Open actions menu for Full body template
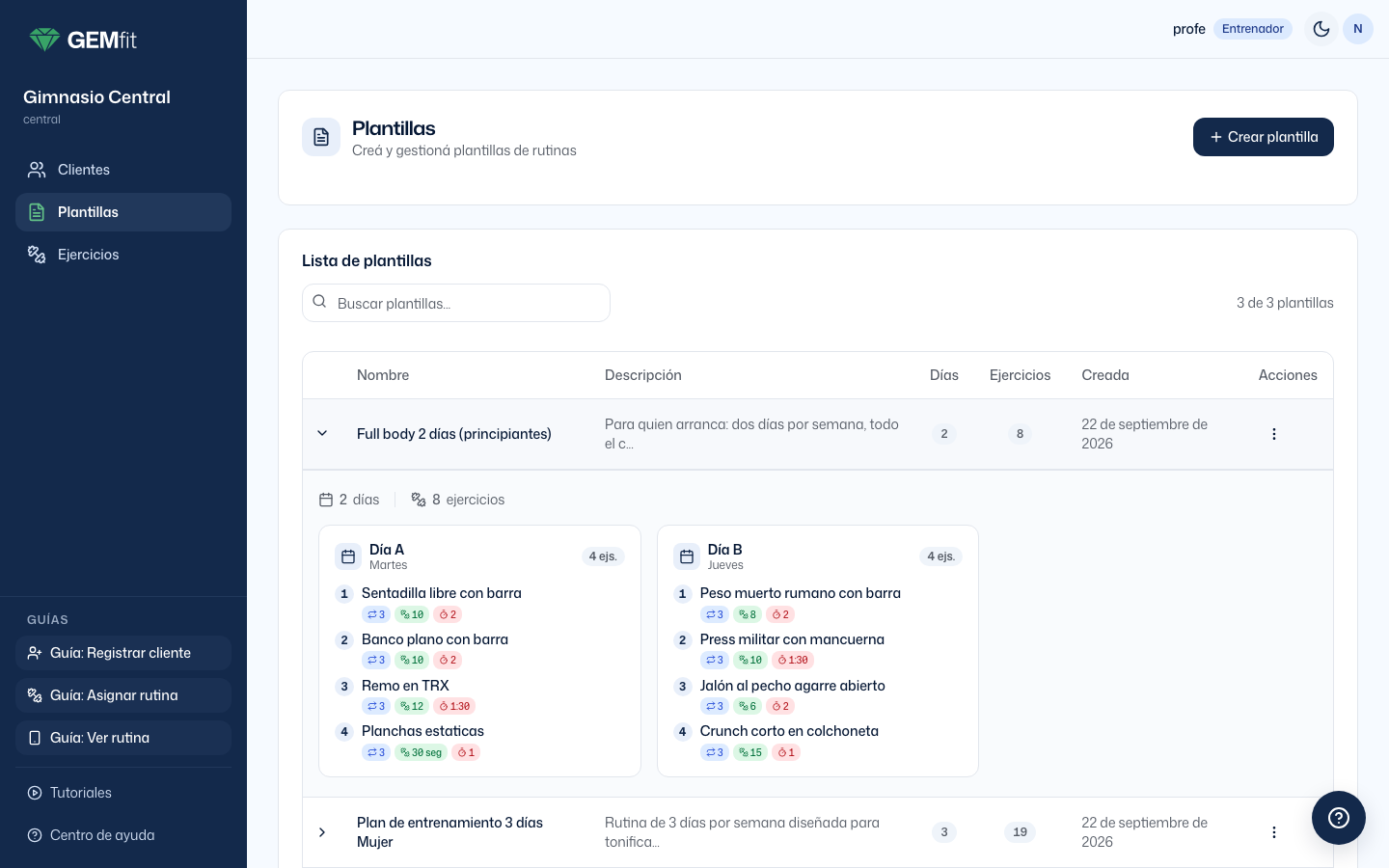The width and height of the screenshot is (1389, 868). 1274,434
